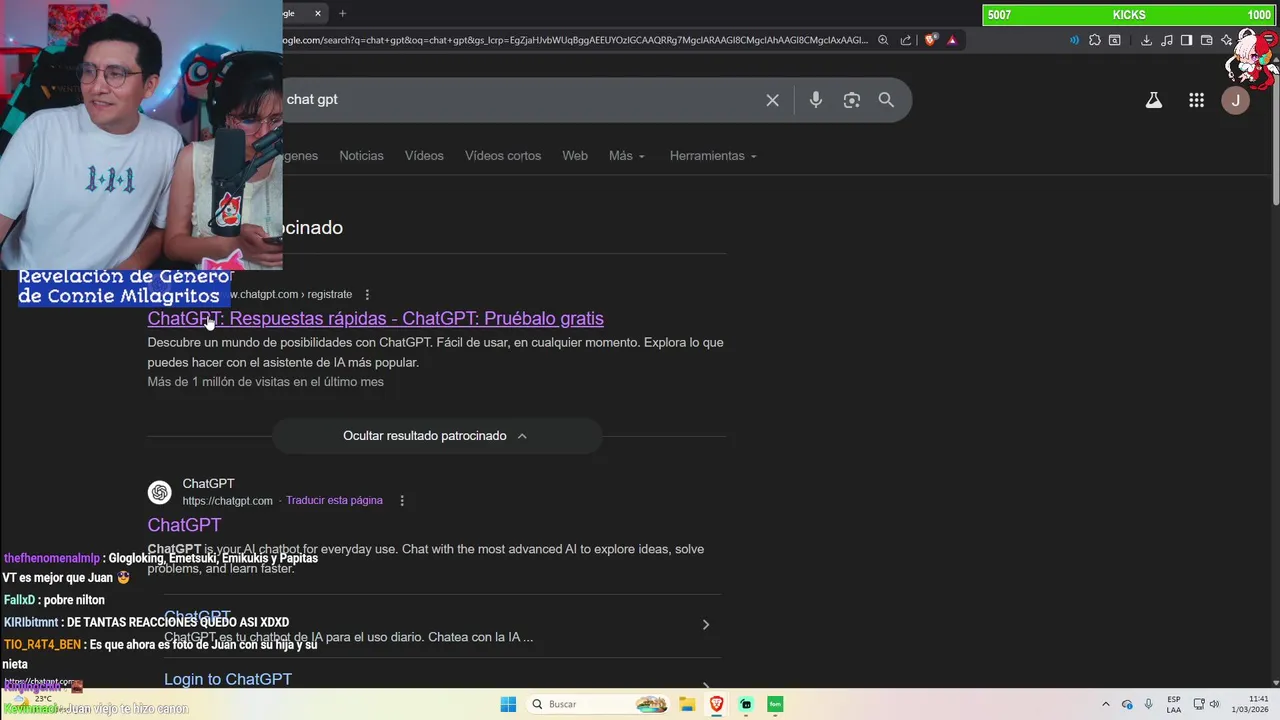
Task: Open the green fom taskbar app
Action: coord(775,704)
